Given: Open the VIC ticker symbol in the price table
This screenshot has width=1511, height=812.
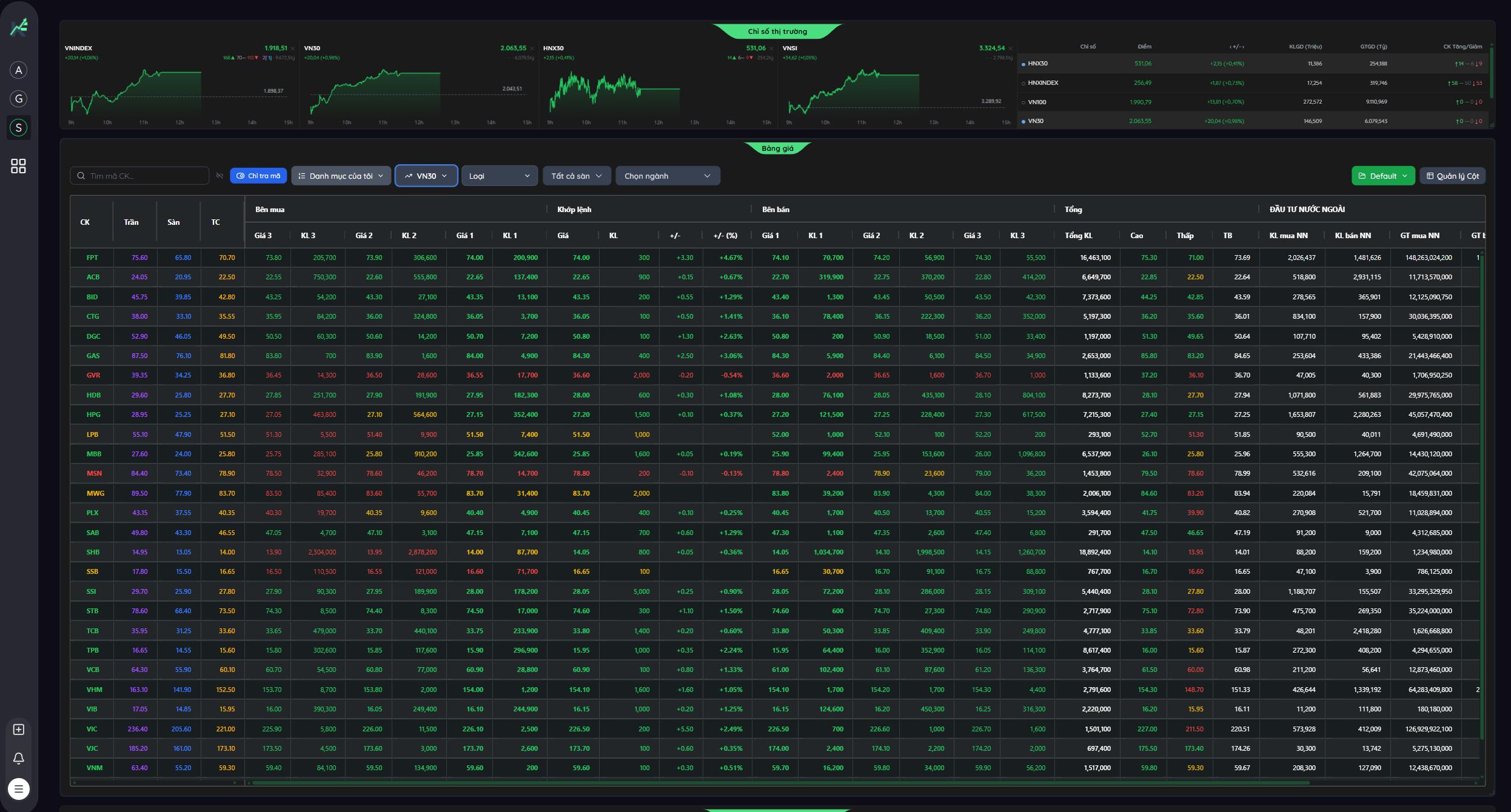Looking at the screenshot, I should click(92, 729).
